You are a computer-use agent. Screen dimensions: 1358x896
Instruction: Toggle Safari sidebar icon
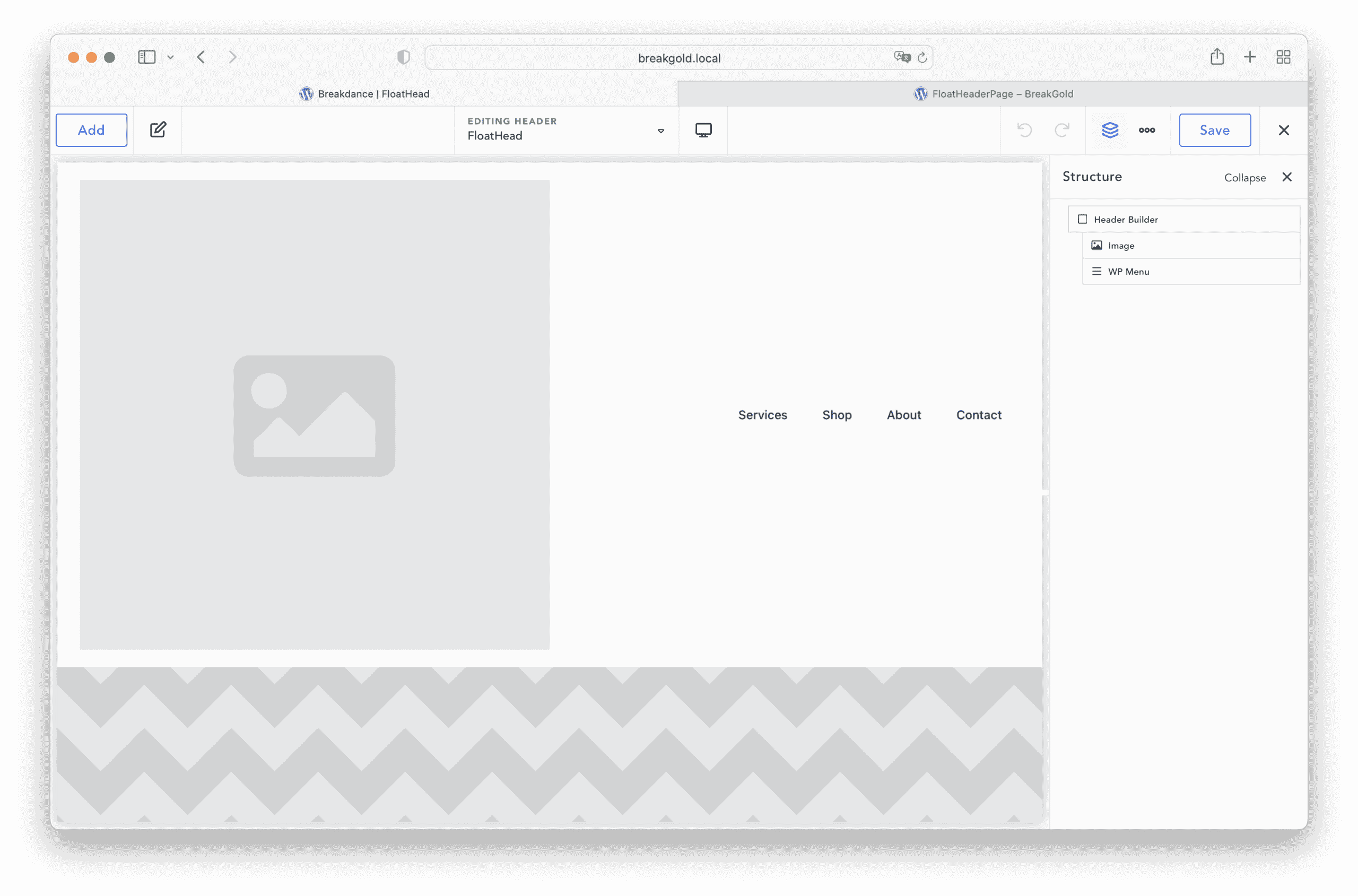[x=147, y=57]
